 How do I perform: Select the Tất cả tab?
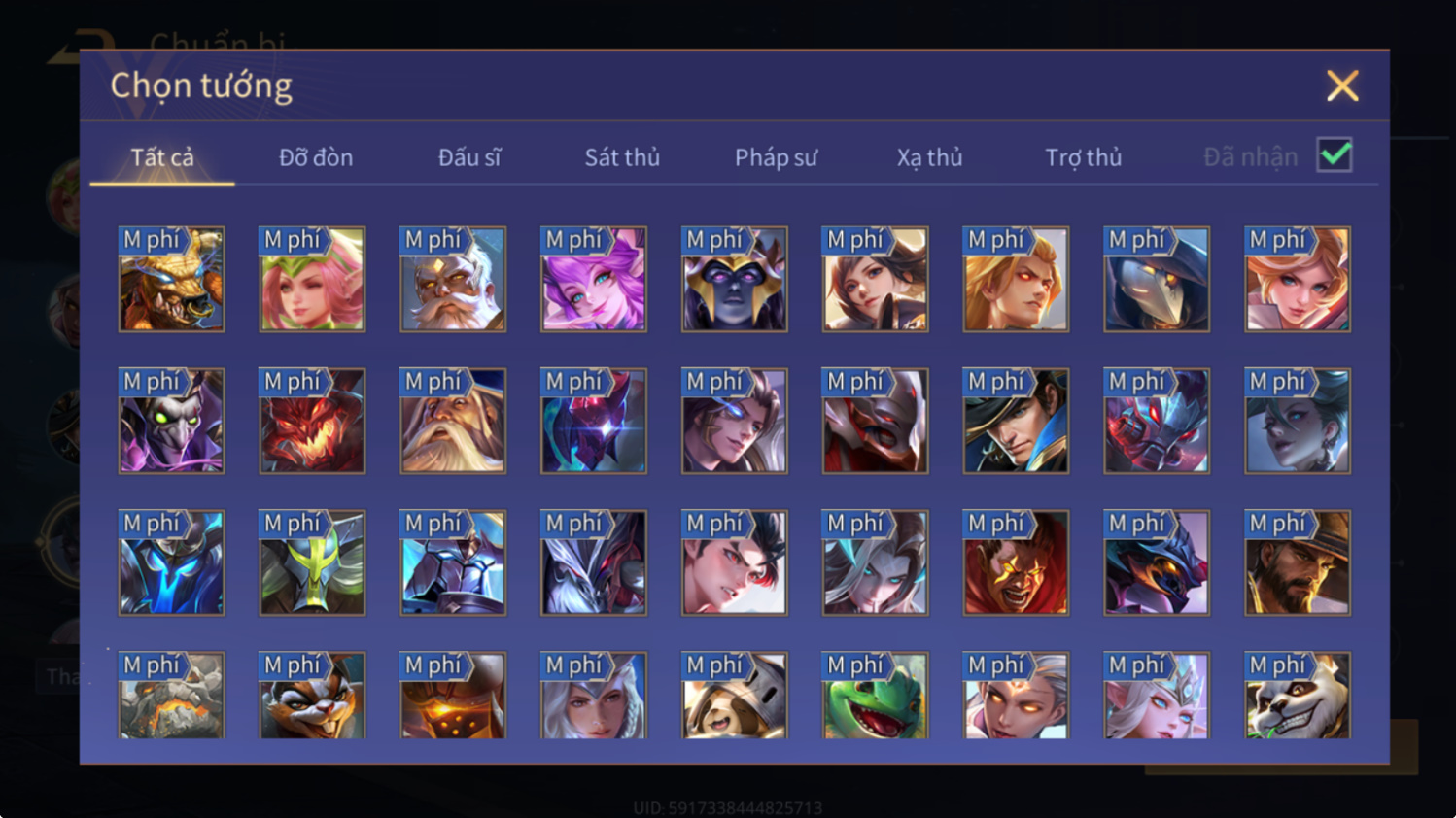coord(162,157)
